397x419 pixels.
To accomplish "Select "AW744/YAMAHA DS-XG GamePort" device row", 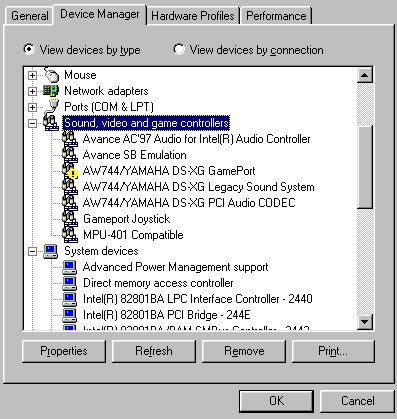I will [169, 171].
